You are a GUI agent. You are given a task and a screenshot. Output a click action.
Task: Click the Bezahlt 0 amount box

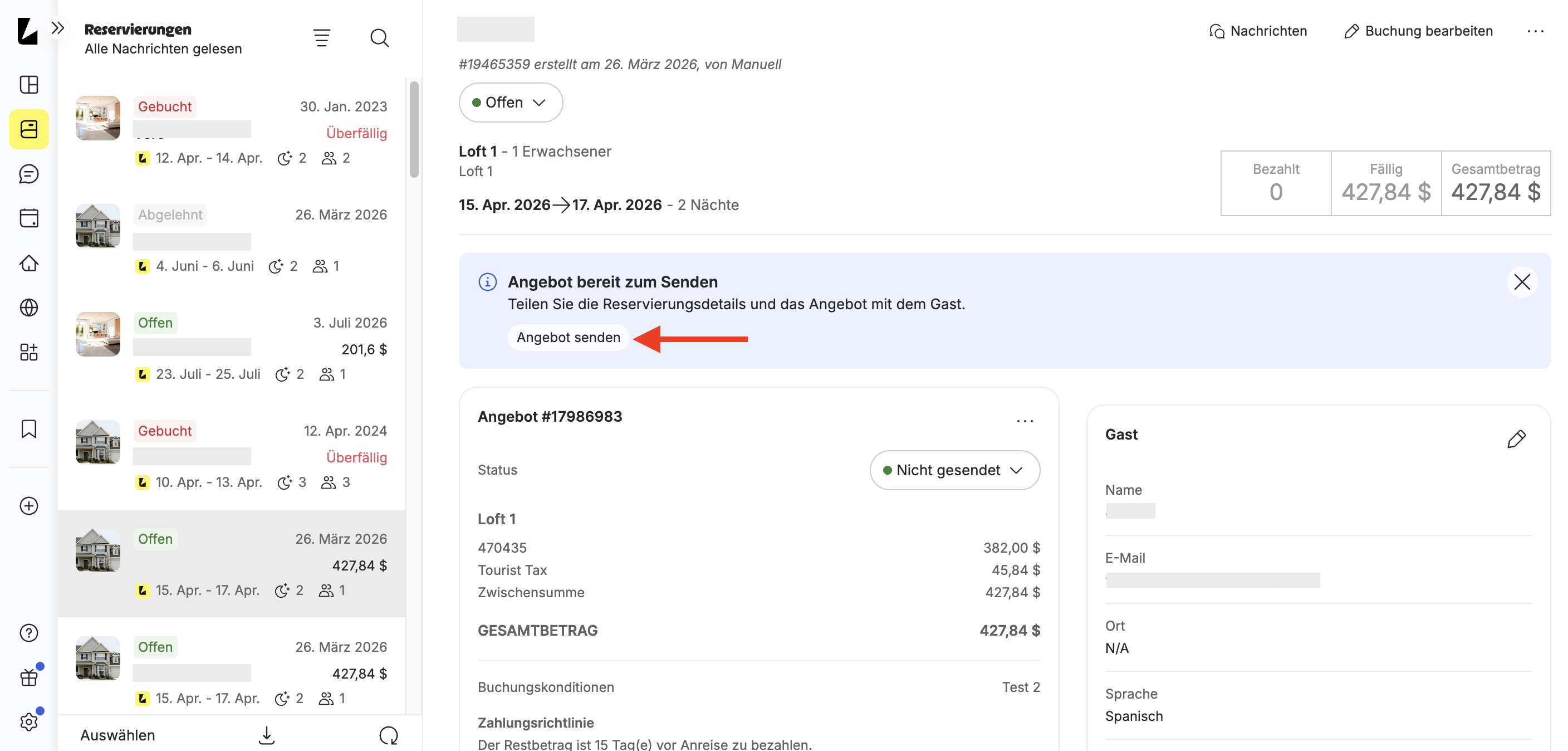[x=1275, y=183]
